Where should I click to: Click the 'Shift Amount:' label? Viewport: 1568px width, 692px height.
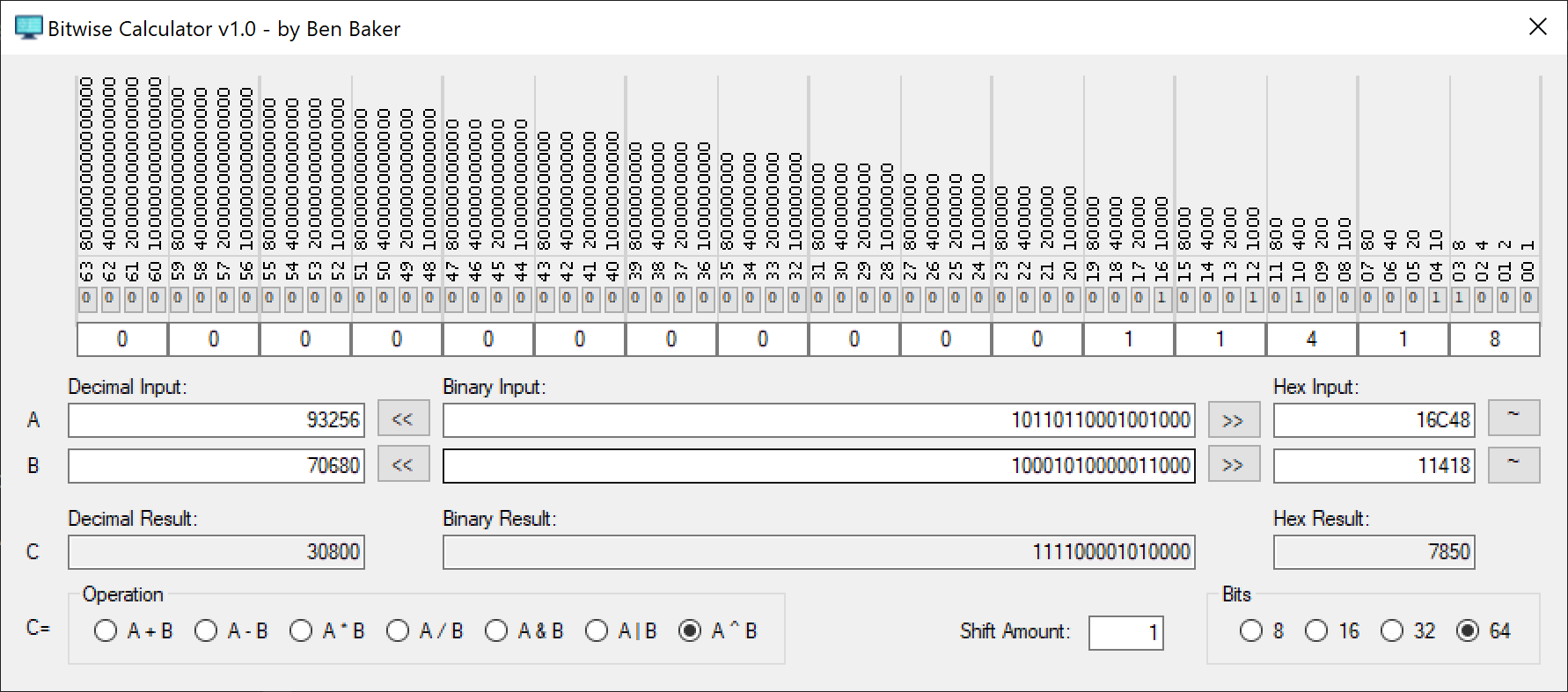pos(1015,631)
